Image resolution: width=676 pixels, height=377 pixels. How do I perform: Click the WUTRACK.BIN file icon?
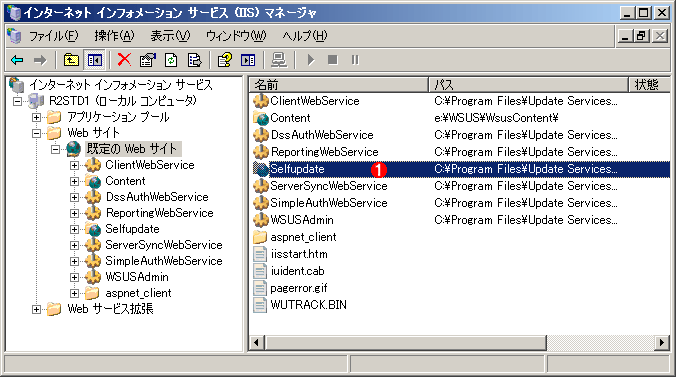(x=260, y=305)
